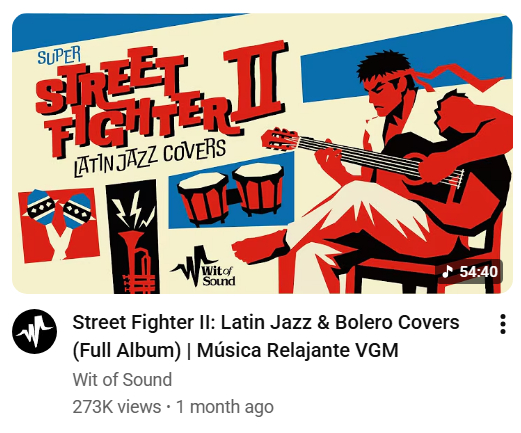Open the three-dot more options menu
Screen dimensions: 521x433
(503, 324)
